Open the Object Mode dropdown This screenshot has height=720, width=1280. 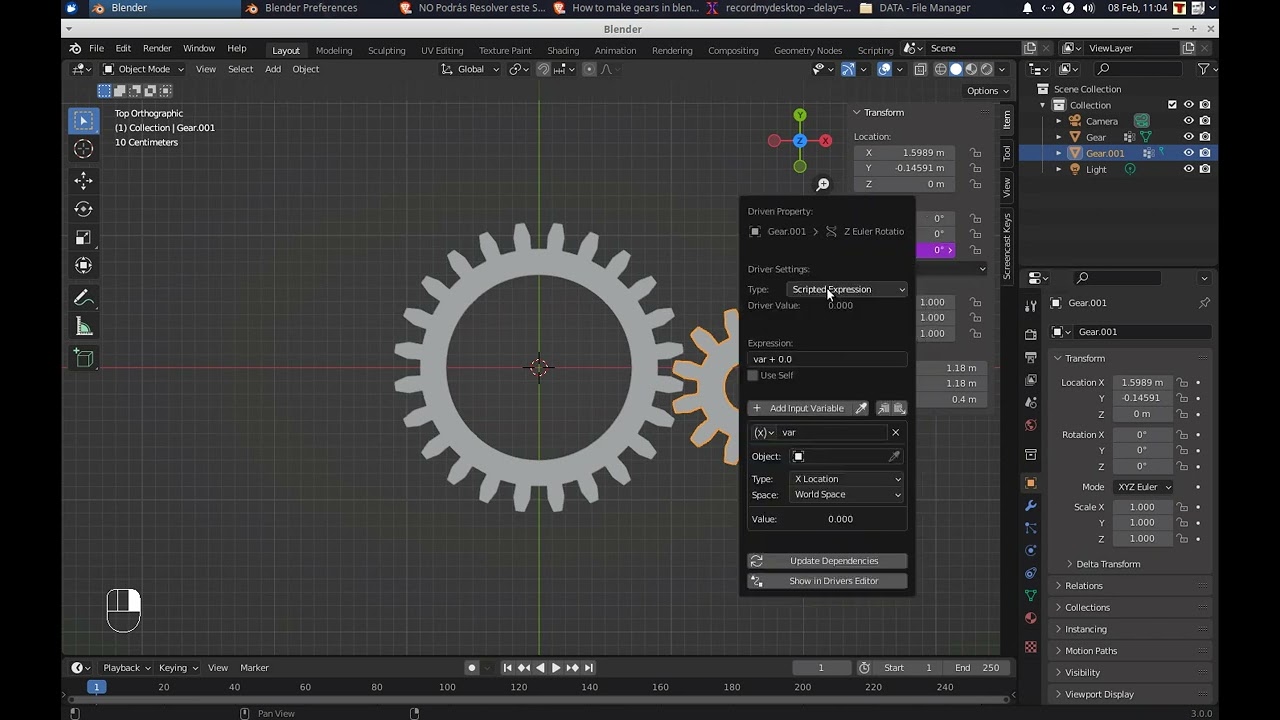[x=143, y=69]
